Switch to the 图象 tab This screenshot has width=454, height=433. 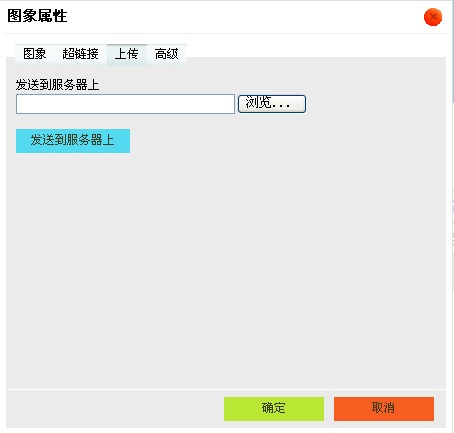(x=35, y=54)
